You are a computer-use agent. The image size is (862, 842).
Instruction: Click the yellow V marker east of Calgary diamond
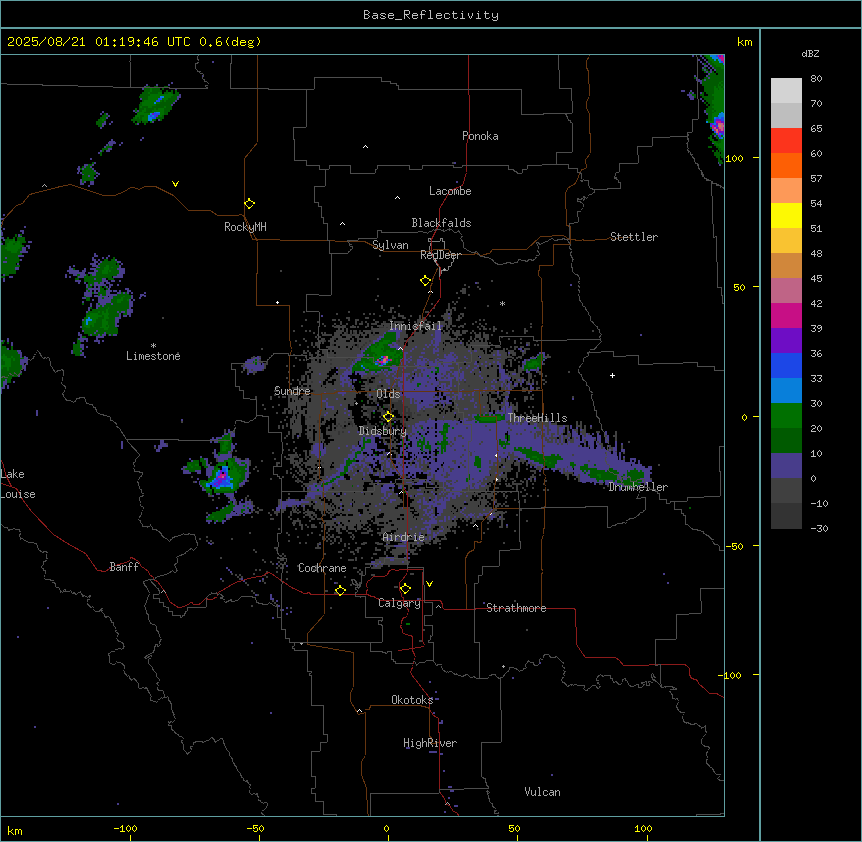429,584
